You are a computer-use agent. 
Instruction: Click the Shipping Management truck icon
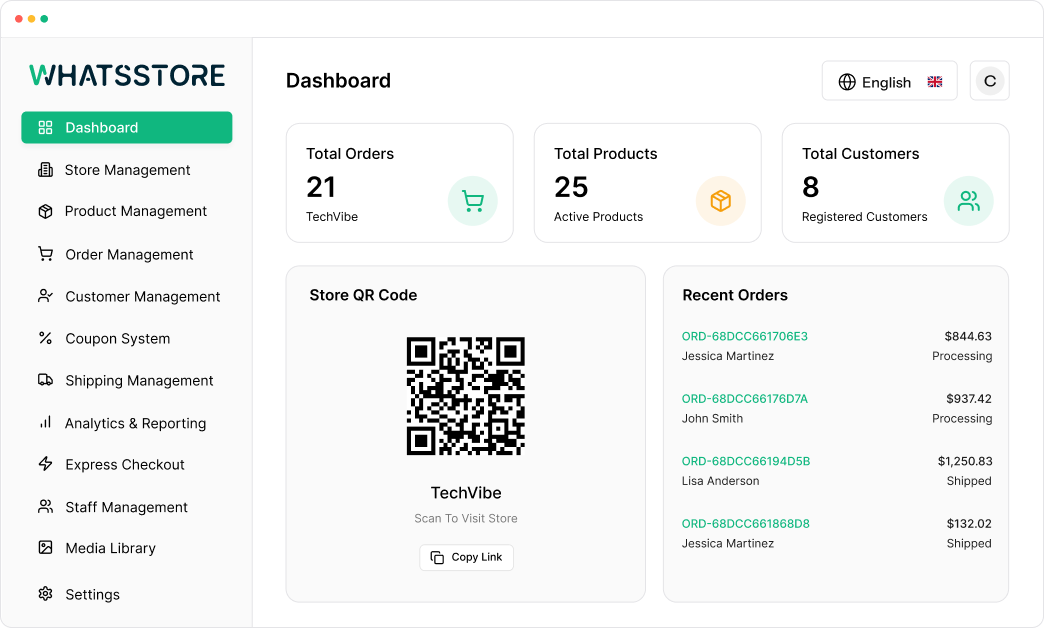45,380
